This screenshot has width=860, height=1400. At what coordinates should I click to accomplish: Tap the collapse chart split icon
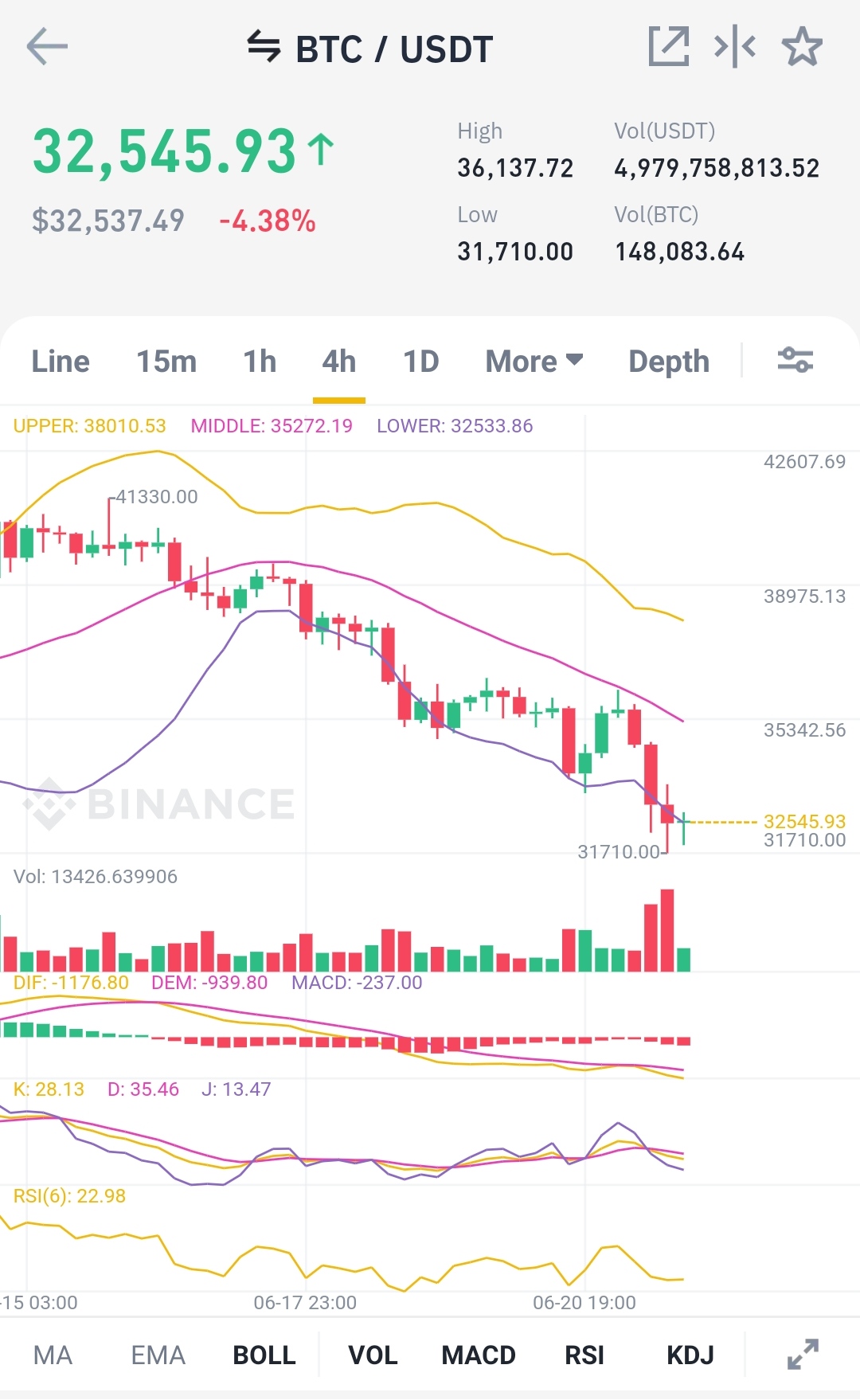click(735, 46)
